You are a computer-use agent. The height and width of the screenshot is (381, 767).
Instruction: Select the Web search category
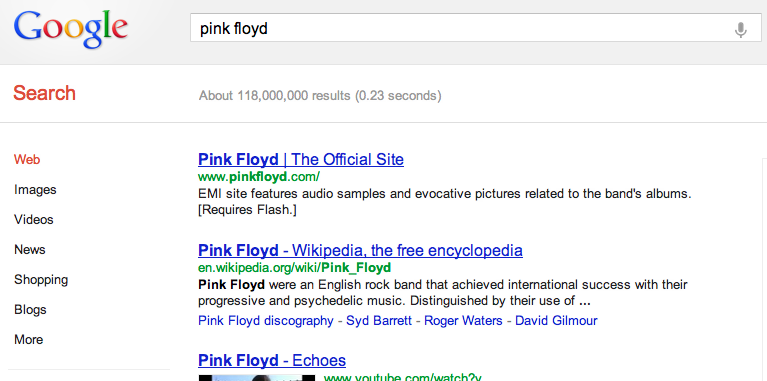[x=27, y=159]
